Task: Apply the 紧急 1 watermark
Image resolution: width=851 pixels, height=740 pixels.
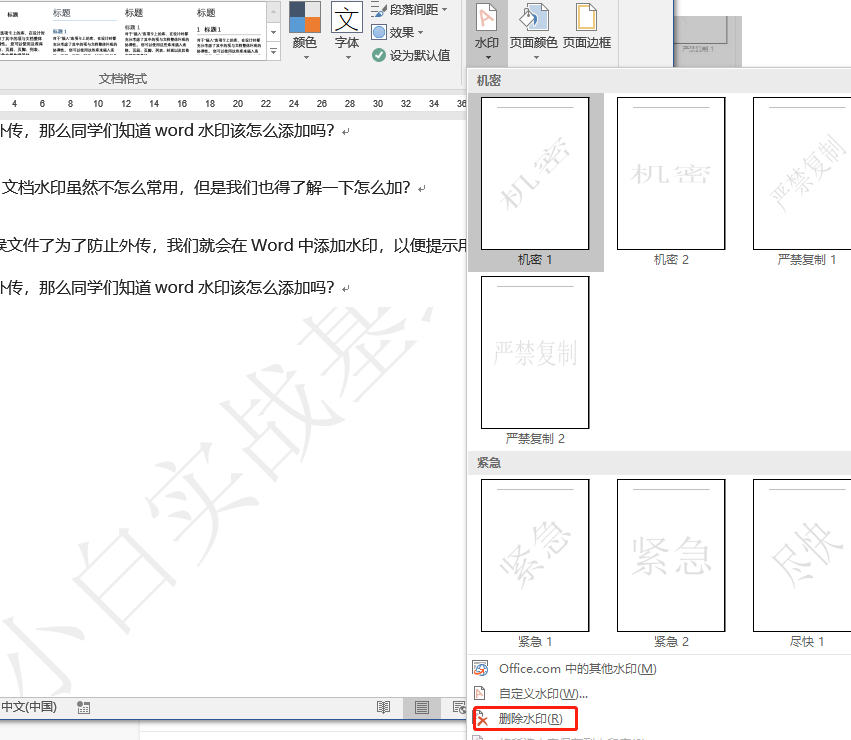Action: [x=535, y=564]
